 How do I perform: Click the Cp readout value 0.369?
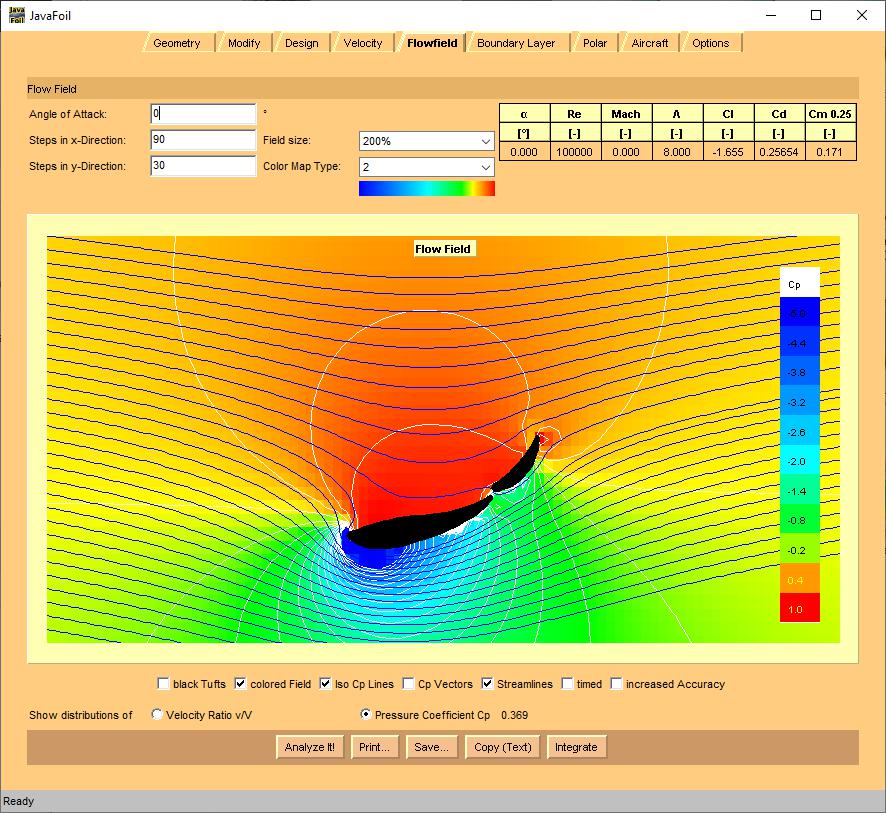(514, 715)
